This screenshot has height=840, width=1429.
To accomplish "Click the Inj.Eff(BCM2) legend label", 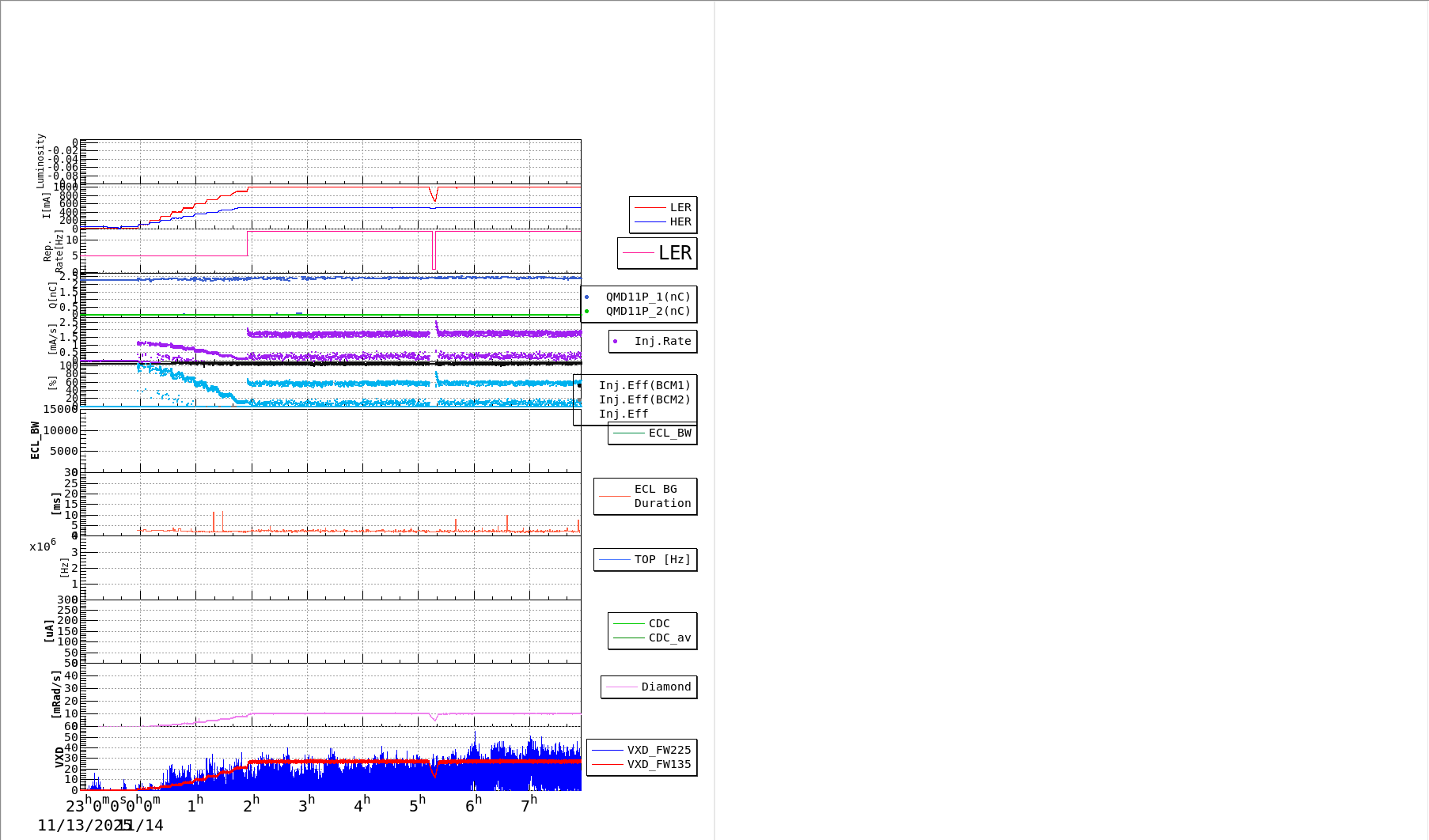I will tap(644, 400).
